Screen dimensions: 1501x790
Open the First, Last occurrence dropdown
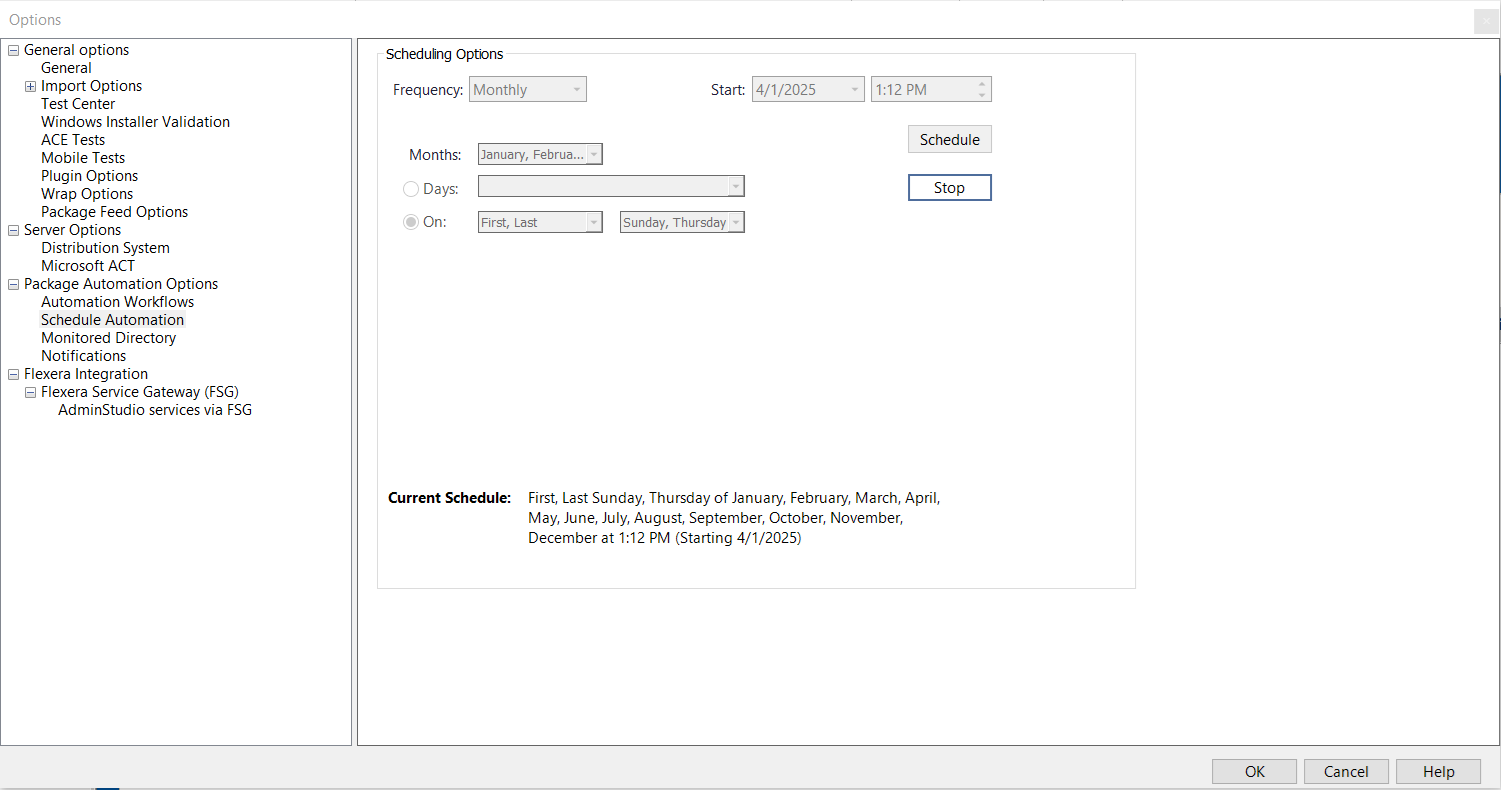point(540,223)
